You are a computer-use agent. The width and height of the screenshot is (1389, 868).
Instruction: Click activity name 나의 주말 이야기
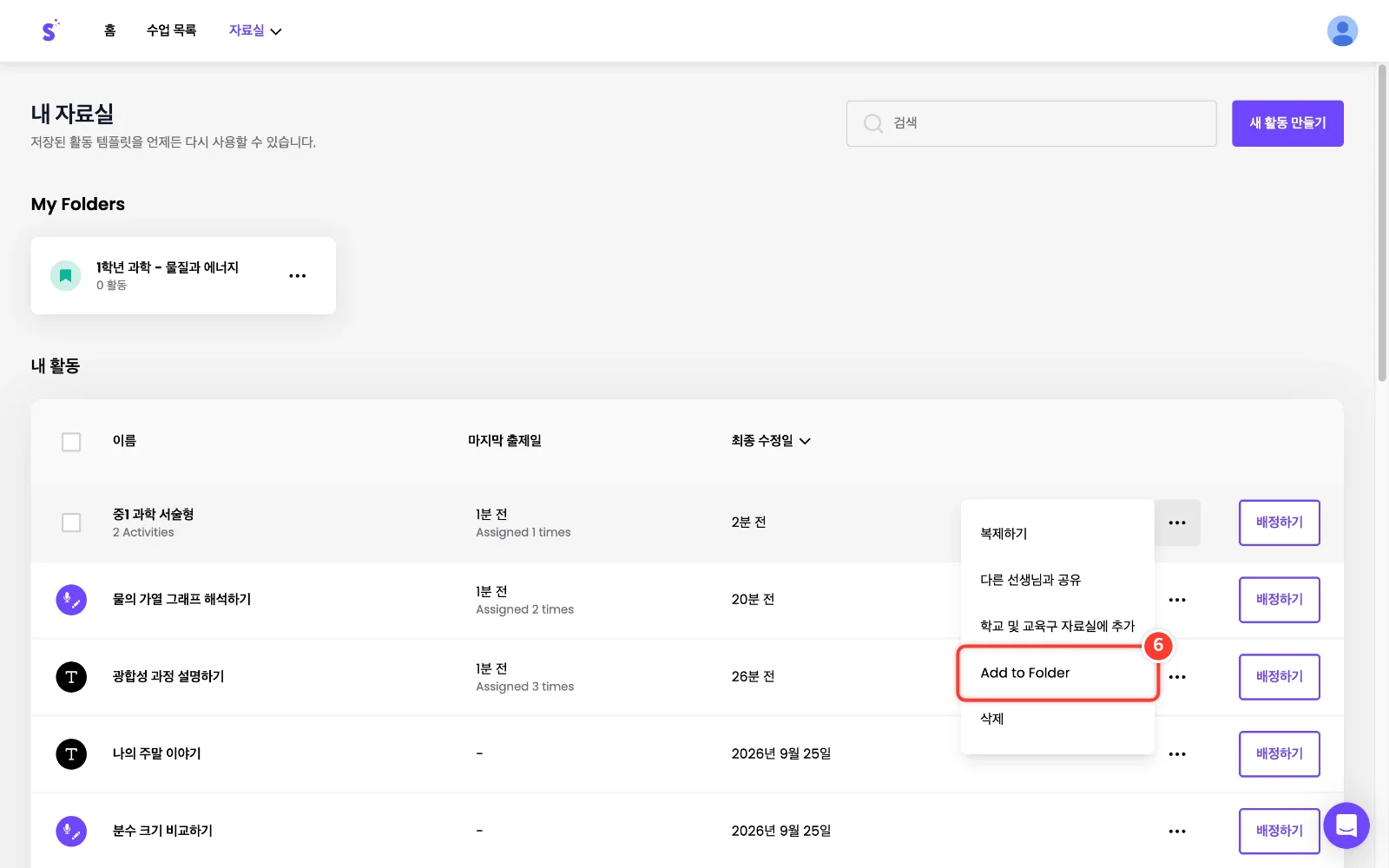[156, 753]
